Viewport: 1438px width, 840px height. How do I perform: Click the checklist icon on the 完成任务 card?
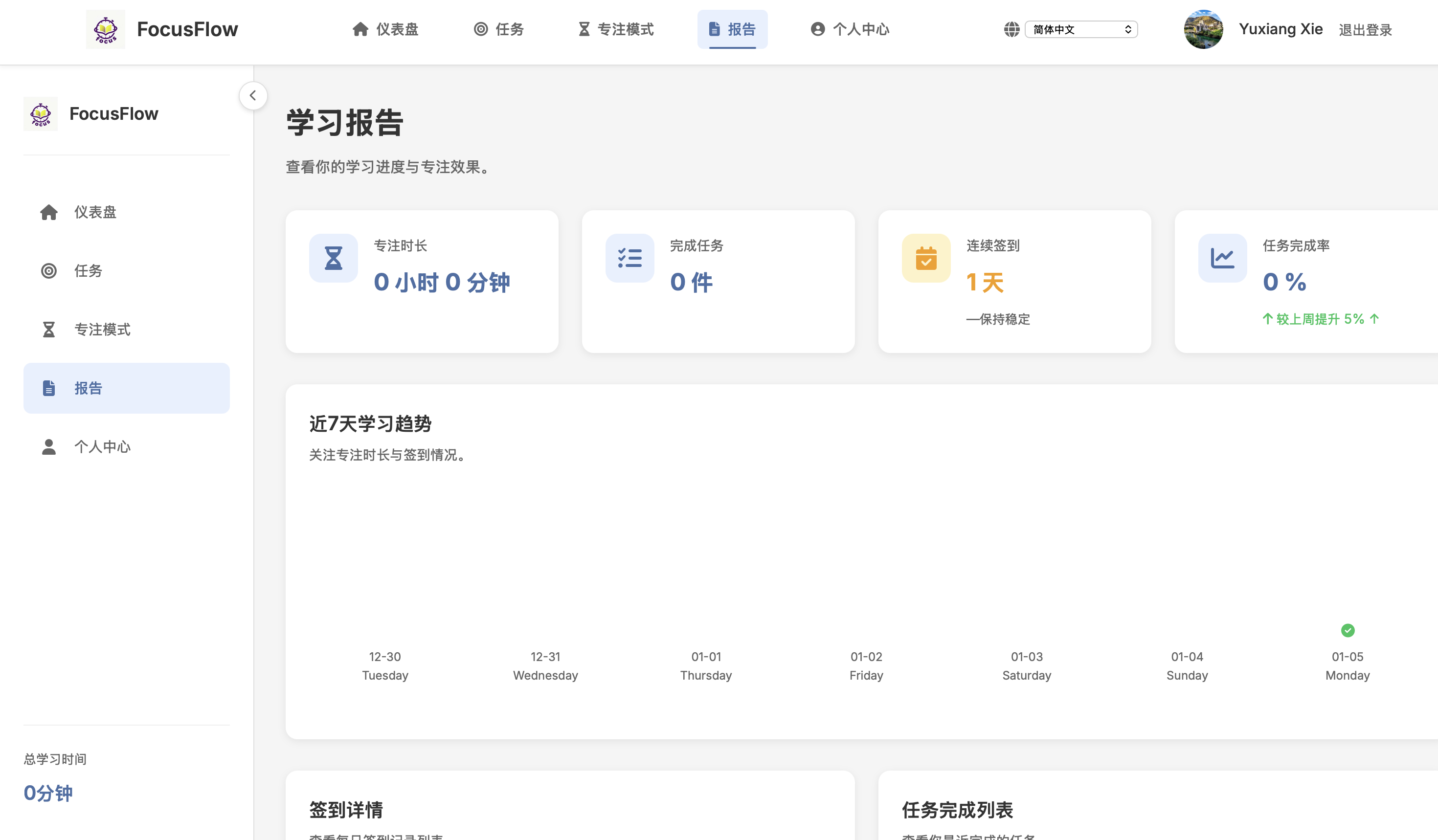629,258
